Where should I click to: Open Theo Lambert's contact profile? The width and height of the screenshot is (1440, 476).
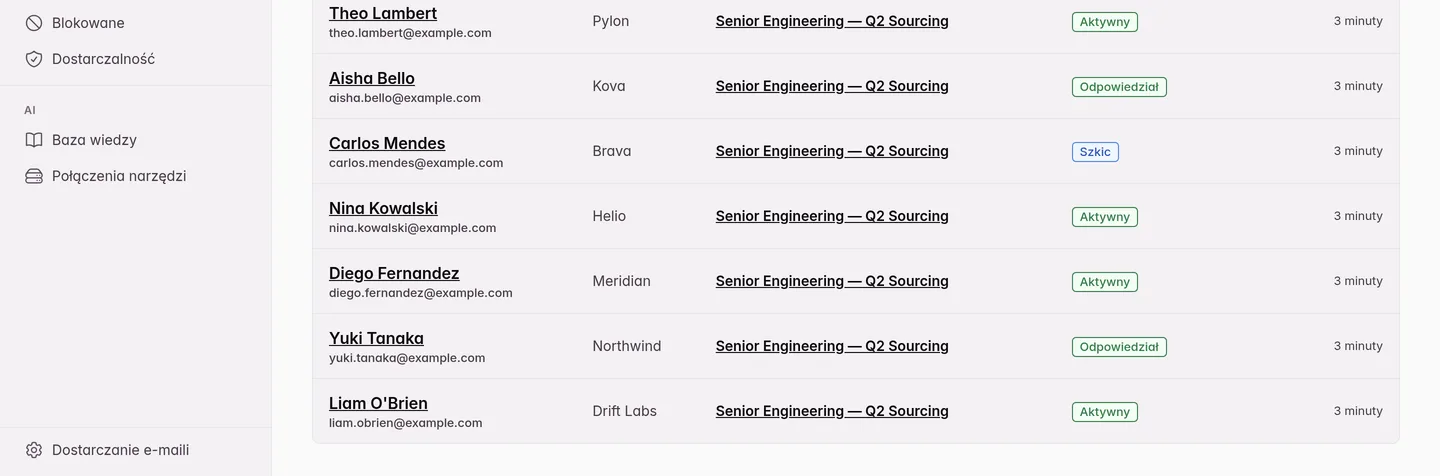(x=383, y=13)
